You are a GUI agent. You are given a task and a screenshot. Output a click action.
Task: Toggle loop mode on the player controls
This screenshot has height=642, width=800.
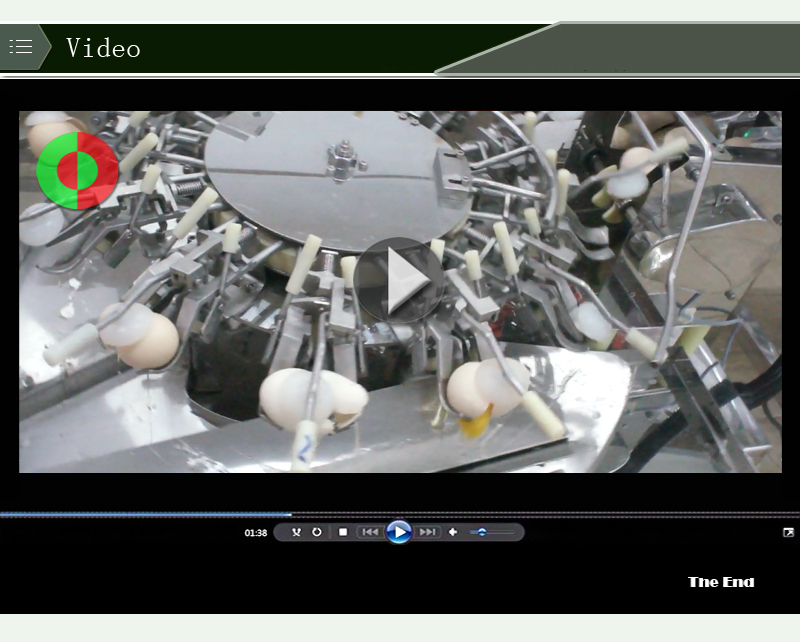point(317,532)
